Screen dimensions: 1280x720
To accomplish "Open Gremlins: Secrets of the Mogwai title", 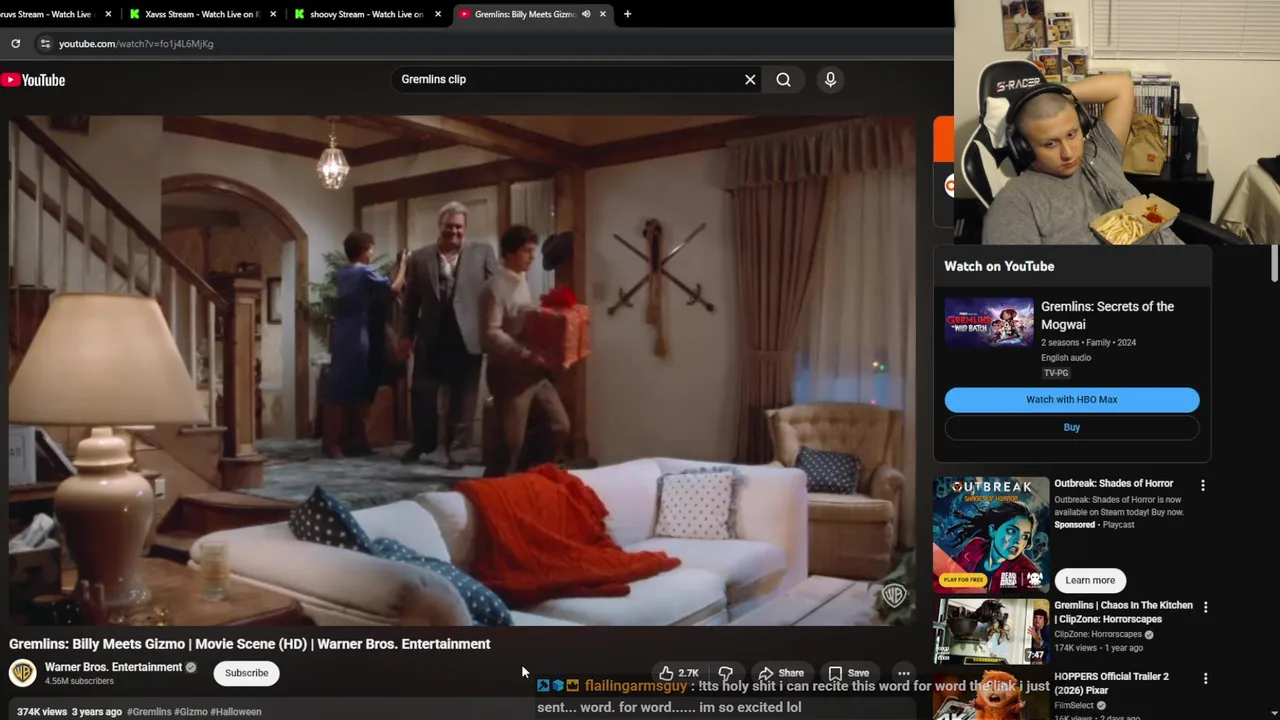I will [x=1107, y=315].
